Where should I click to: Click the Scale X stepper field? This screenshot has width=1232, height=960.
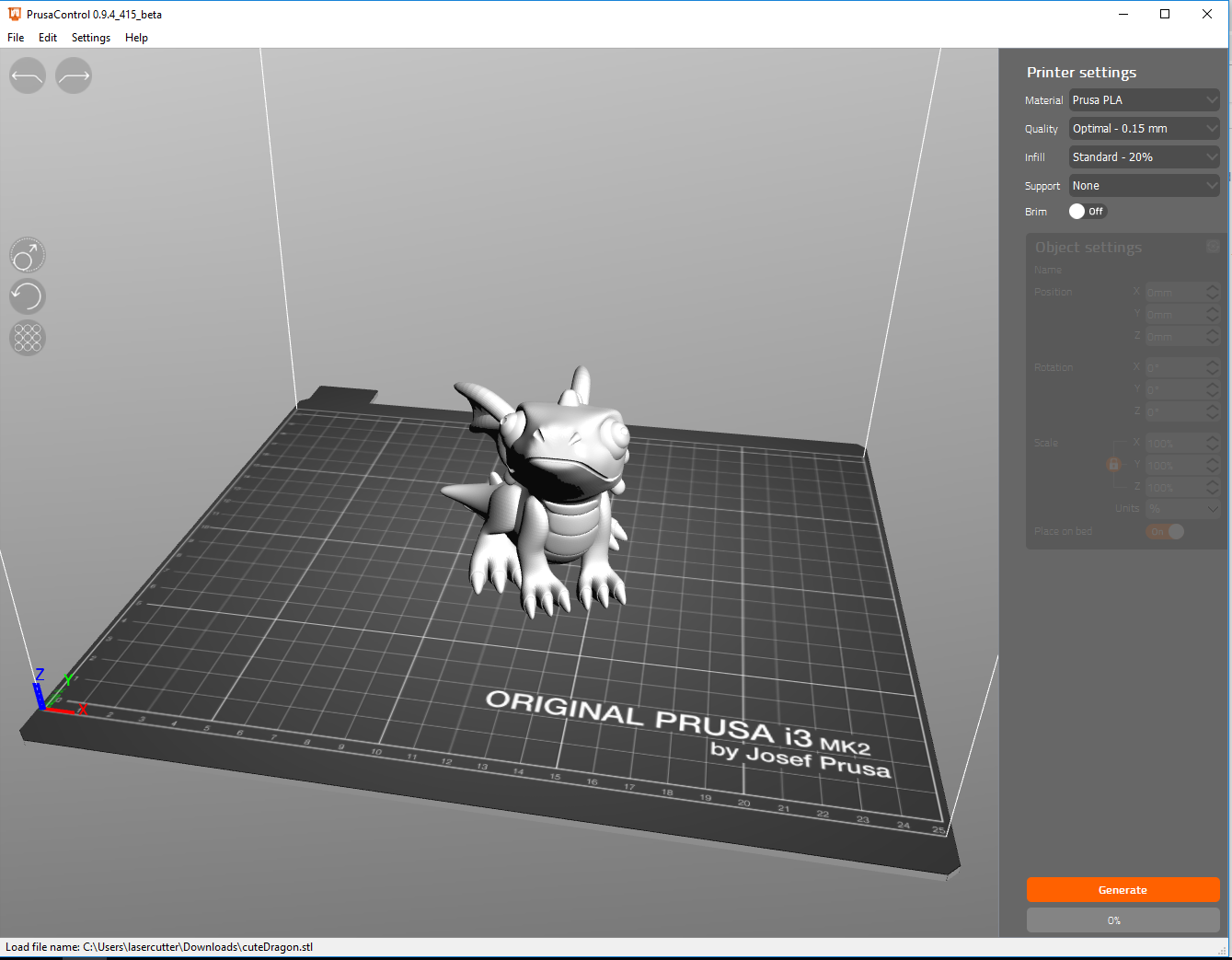(x=1182, y=444)
